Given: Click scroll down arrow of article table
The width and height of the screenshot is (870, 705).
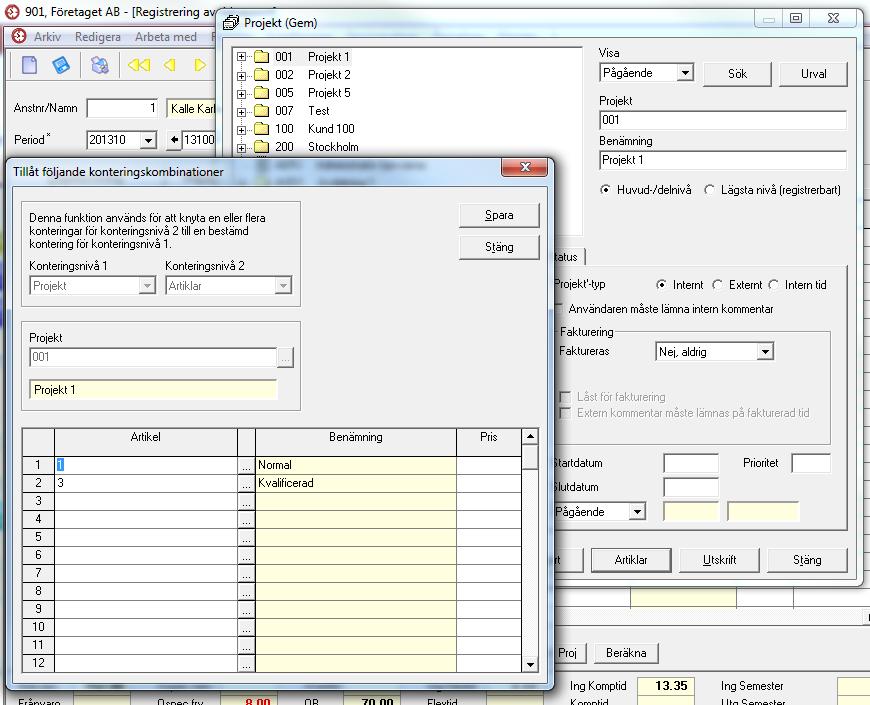Looking at the screenshot, I should 530,664.
